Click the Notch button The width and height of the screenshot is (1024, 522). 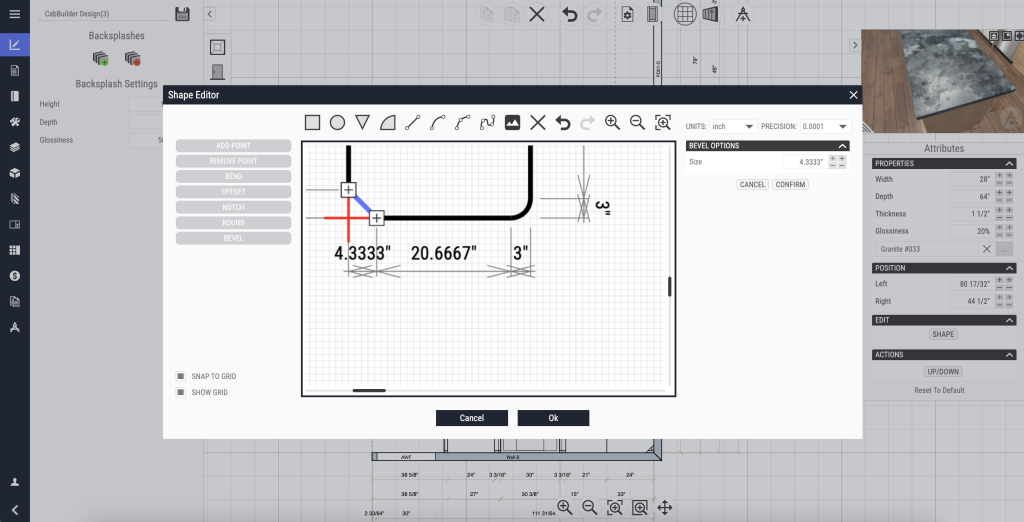click(x=233, y=207)
